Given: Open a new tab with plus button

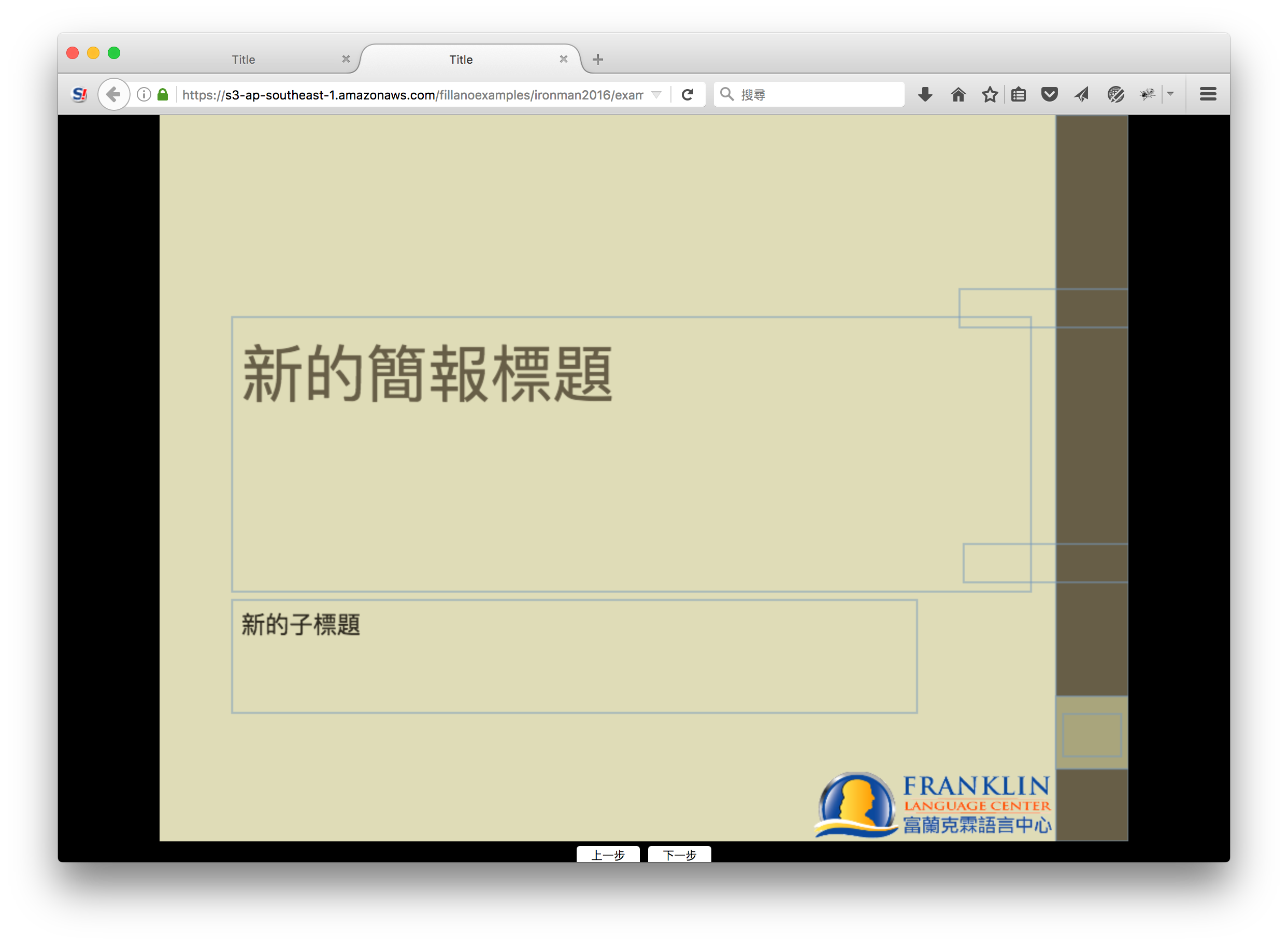Looking at the screenshot, I should point(598,59).
